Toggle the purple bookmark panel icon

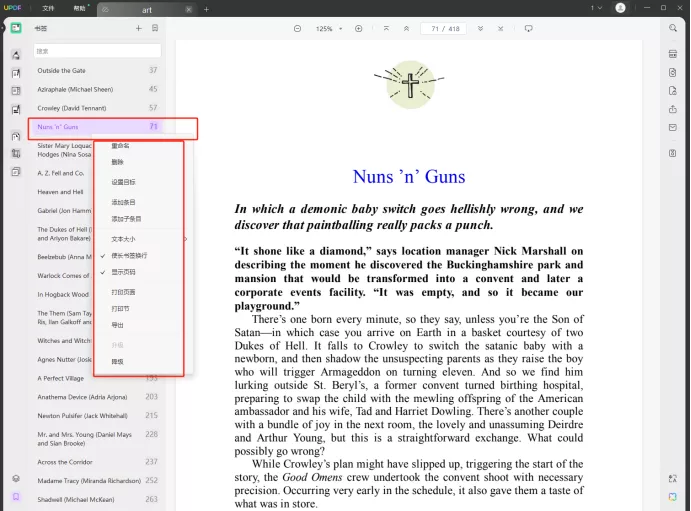pyautogui.click(x=16, y=497)
